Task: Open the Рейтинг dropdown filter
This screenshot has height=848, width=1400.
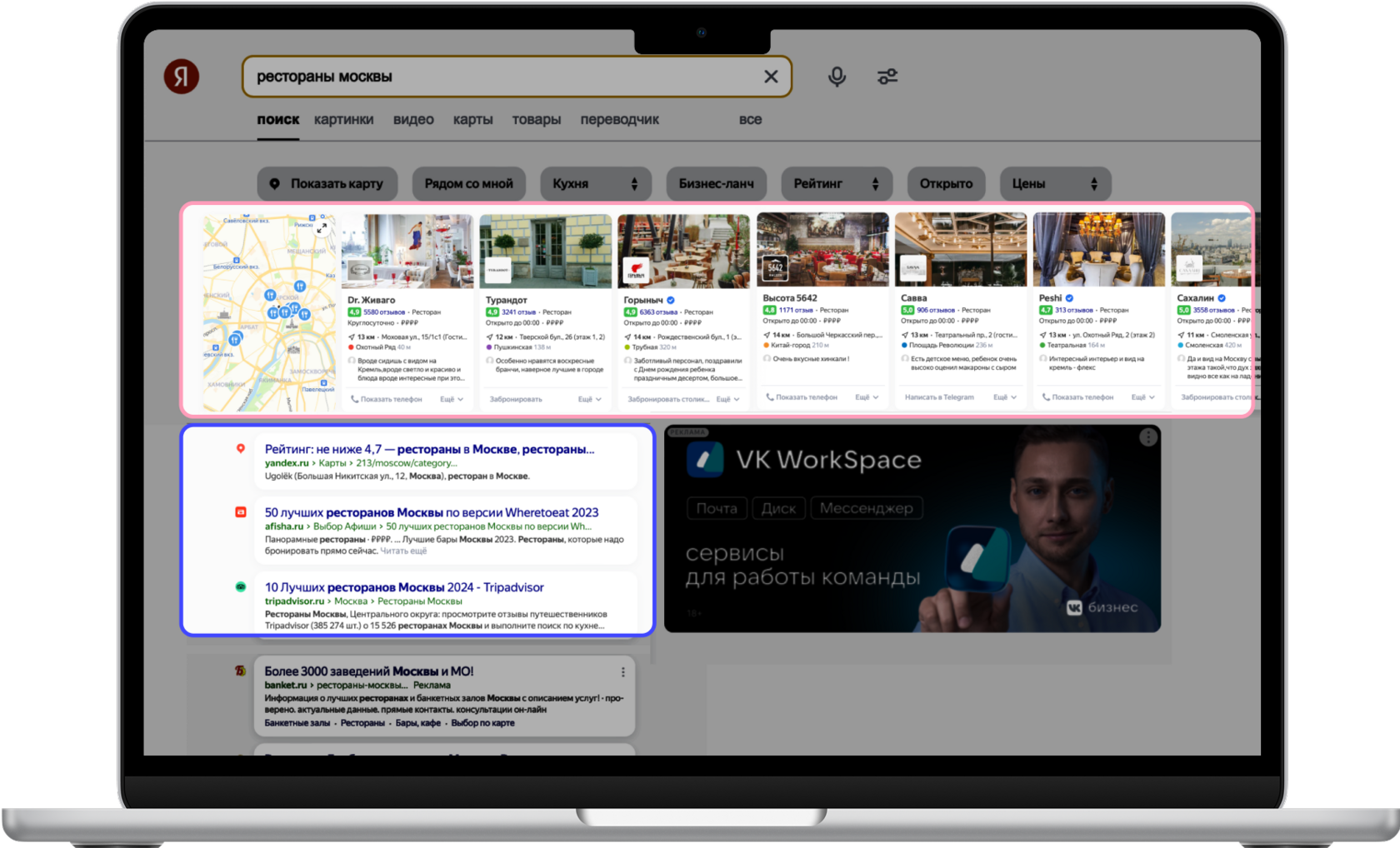Action: click(x=837, y=184)
